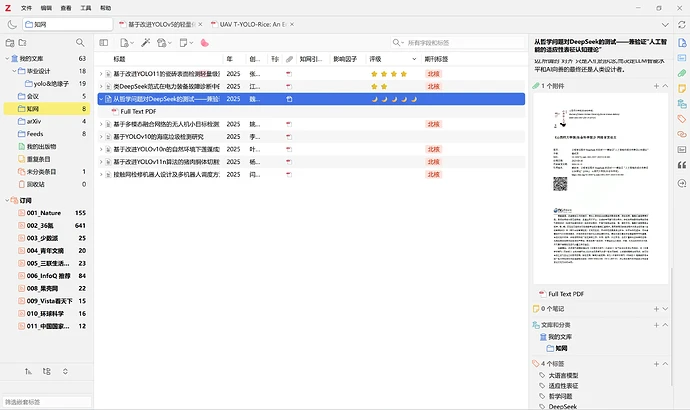Open the 编辑 menu
This screenshot has width=690, height=410.
coord(46,8)
